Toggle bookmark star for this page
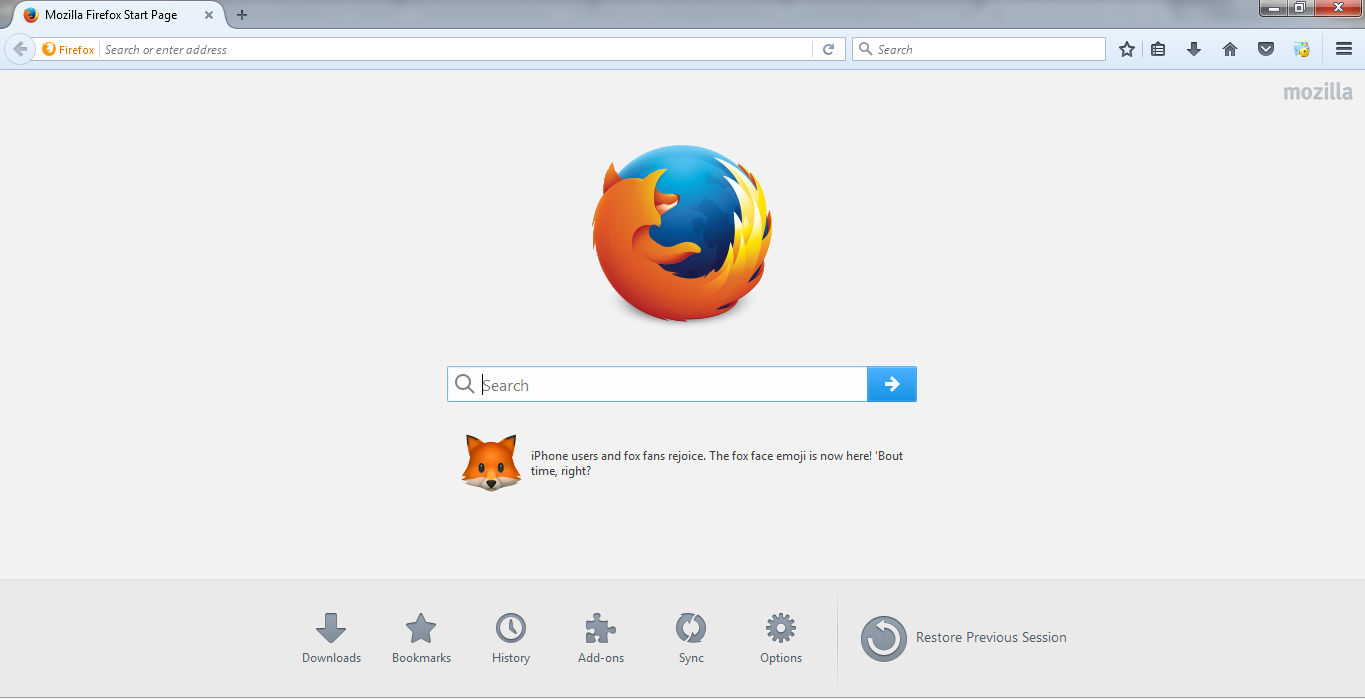The width and height of the screenshot is (1365, 699). pos(1126,48)
